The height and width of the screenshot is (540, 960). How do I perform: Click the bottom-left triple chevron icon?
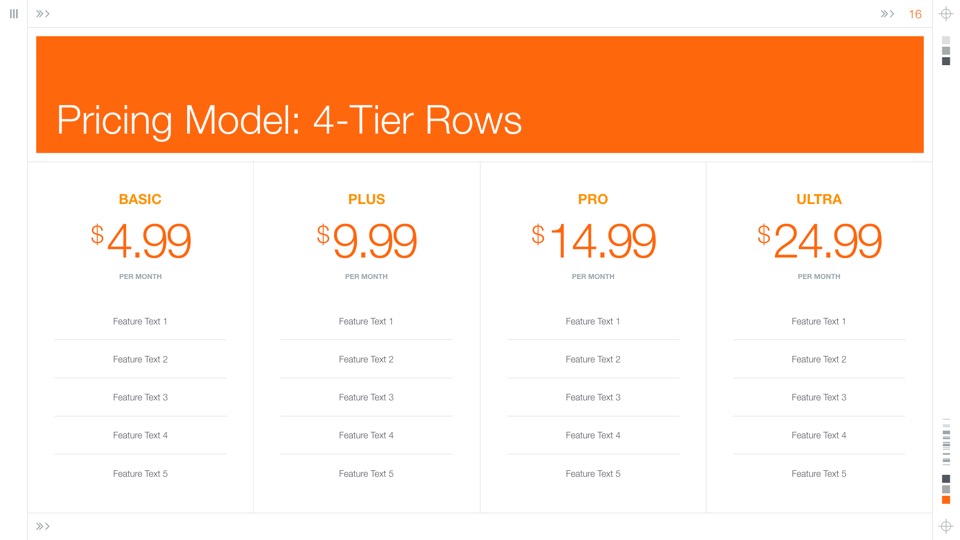point(43,526)
